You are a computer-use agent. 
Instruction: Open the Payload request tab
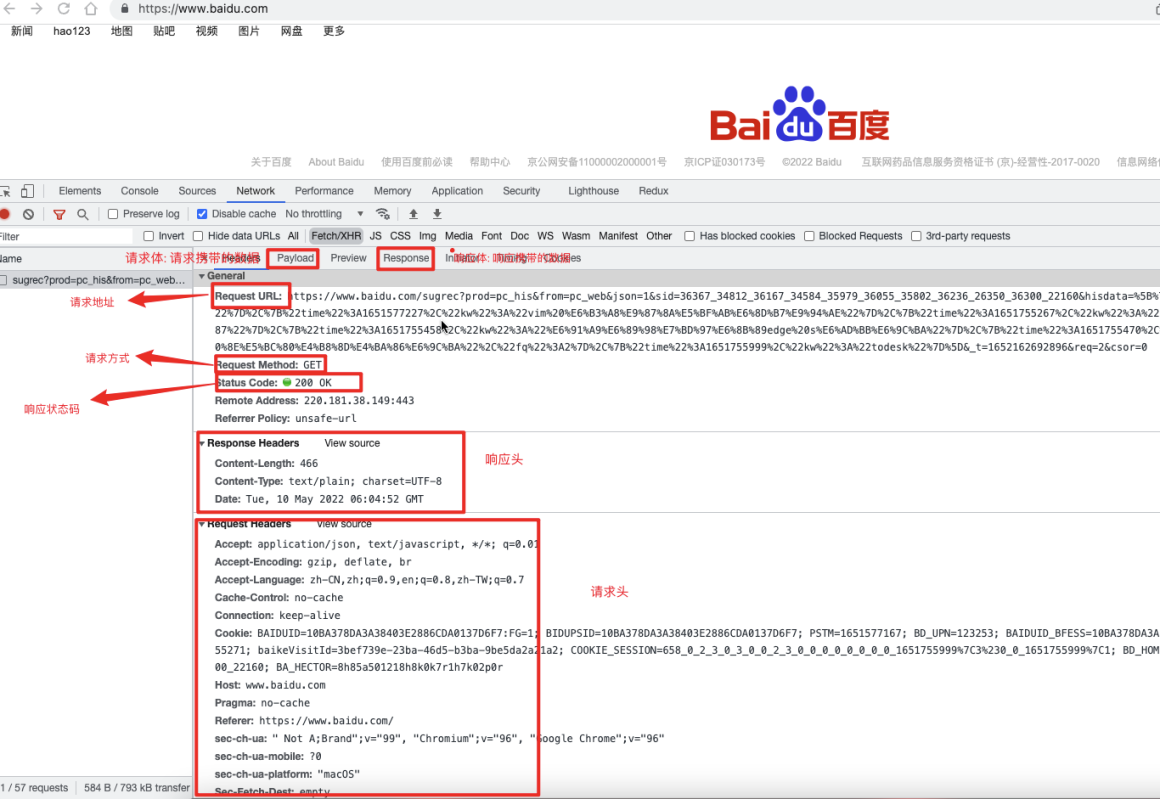tap(295, 258)
